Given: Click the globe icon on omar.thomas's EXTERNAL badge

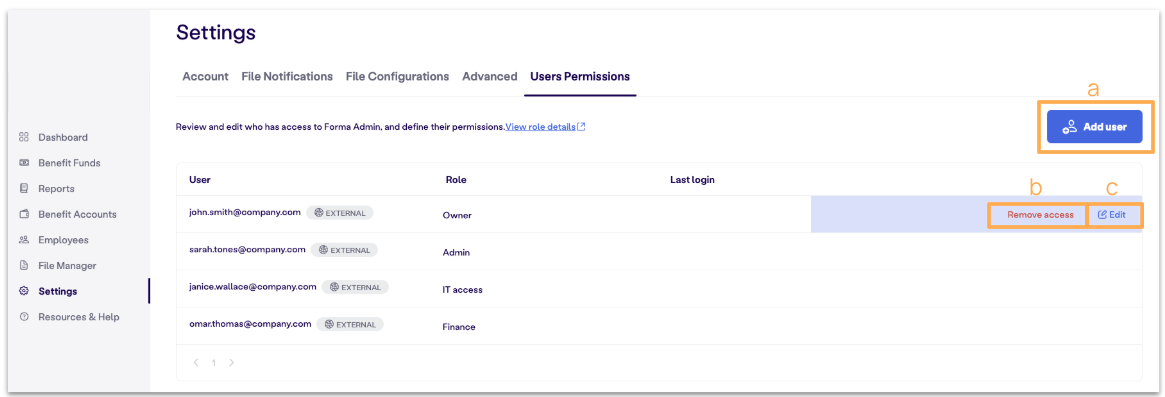Looking at the screenshot, I should [329, 324].
